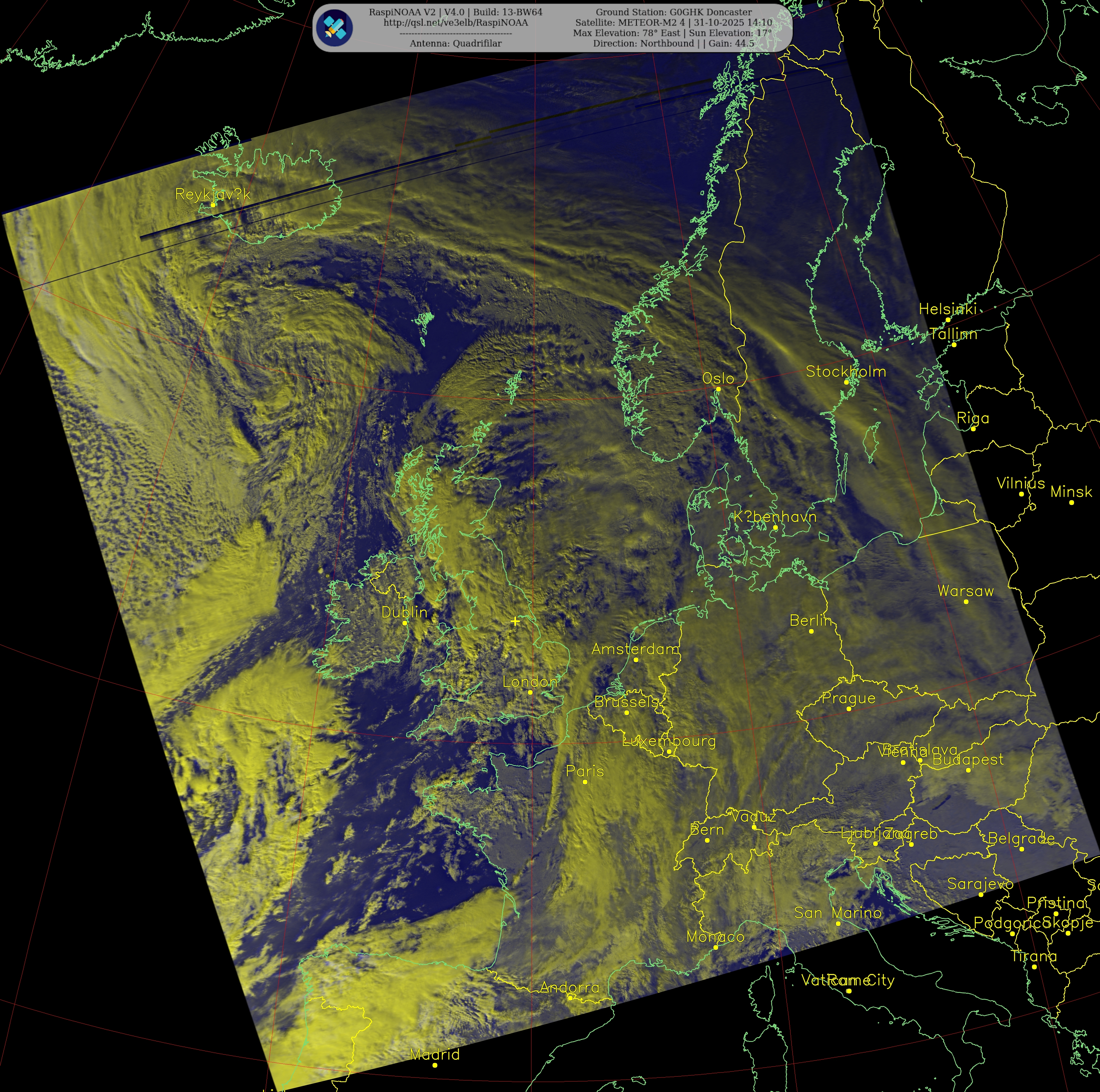Click the London city dot marker

[530, 692]
